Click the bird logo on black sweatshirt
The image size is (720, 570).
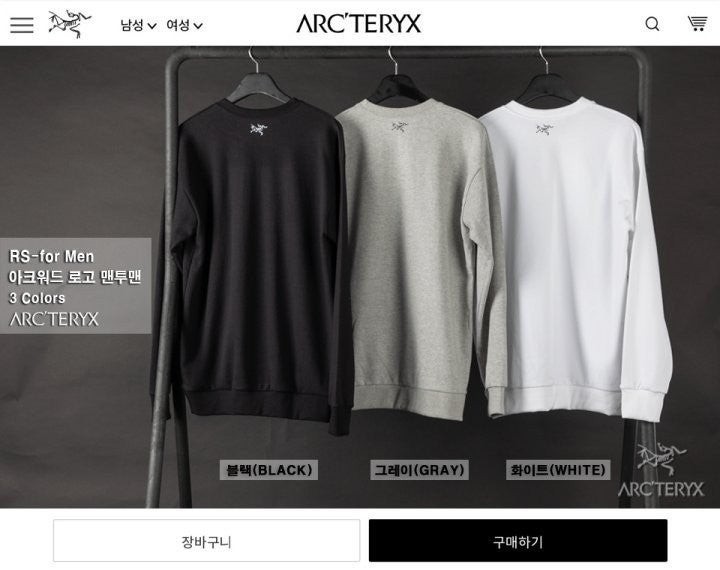(259, 129)
